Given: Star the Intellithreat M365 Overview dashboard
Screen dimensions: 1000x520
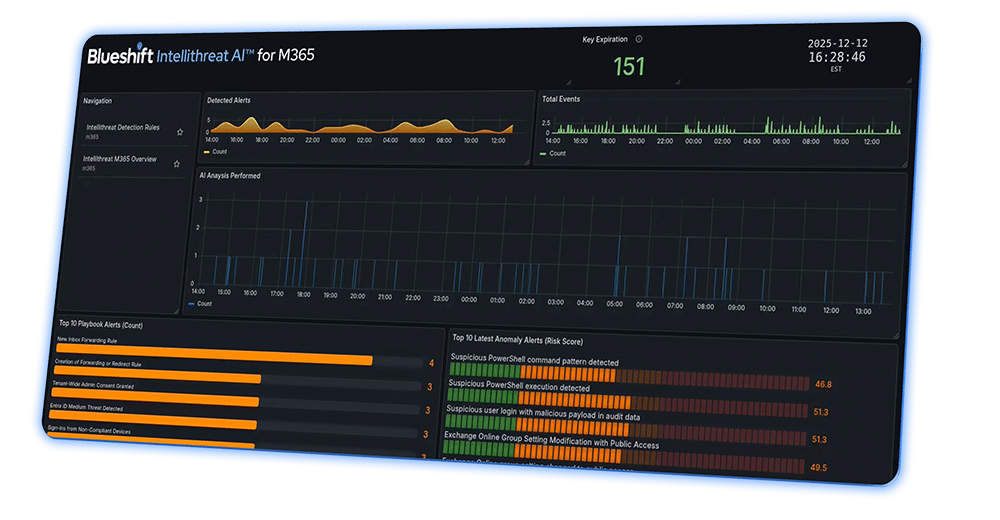Looking at the screenshot, I should tap(177, 163).
